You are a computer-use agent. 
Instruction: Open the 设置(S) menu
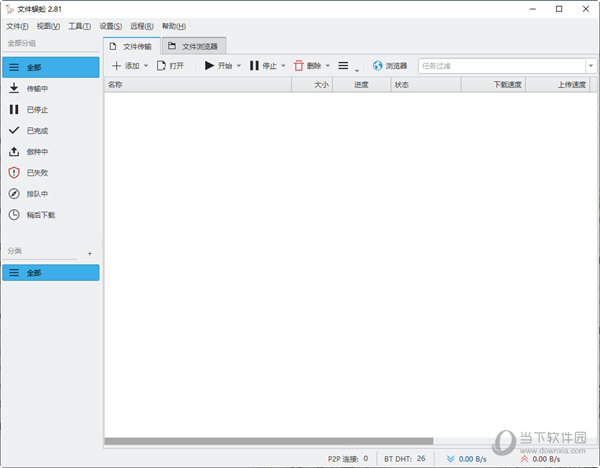tap(111, 26)
